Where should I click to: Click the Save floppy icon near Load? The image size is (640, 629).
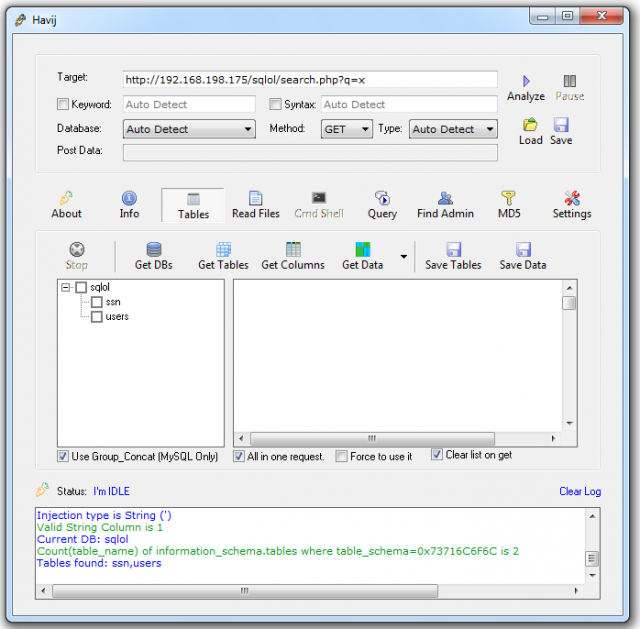[x=561, y=124]
